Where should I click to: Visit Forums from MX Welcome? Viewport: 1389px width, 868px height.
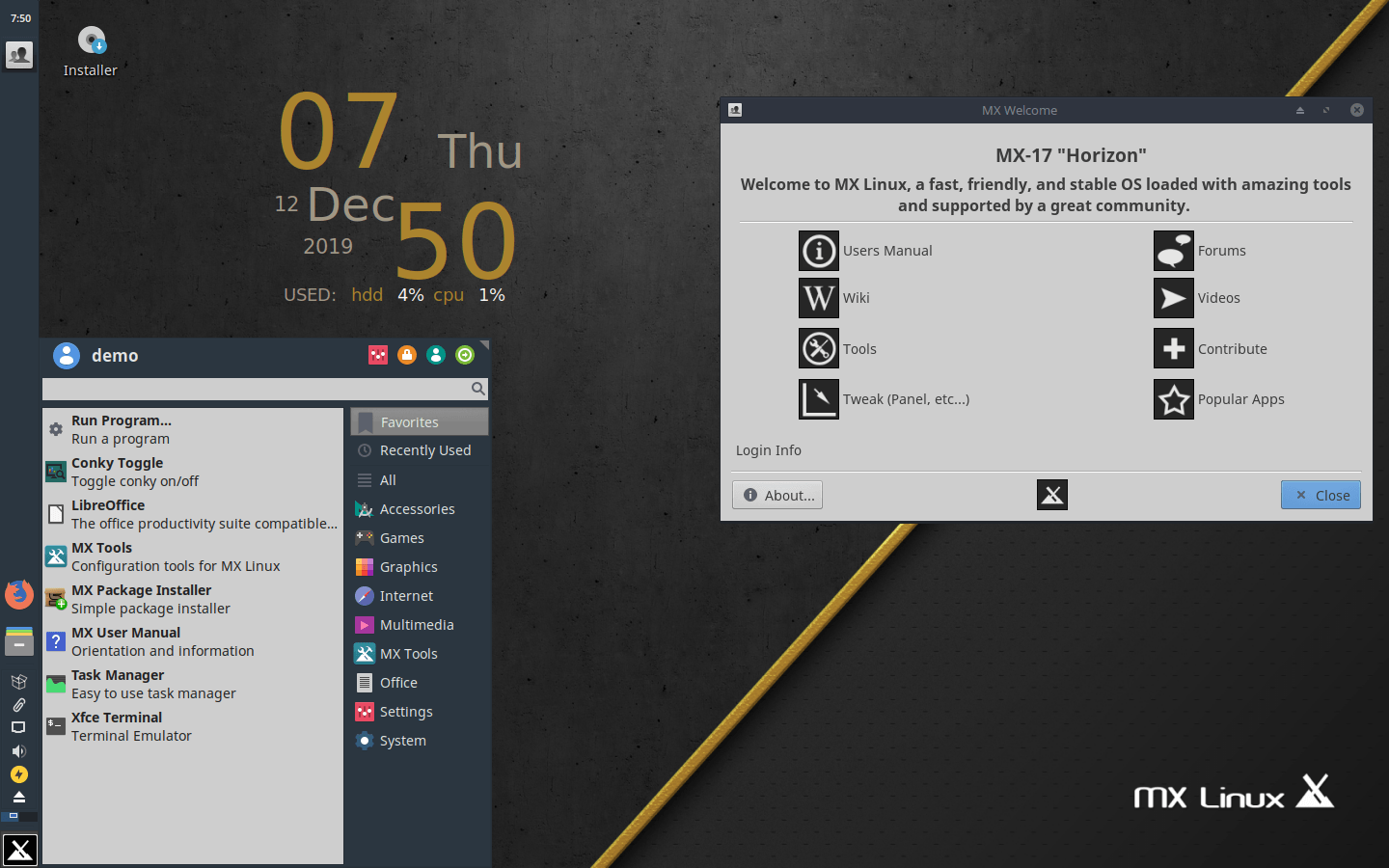click(x=1174, y=251)
